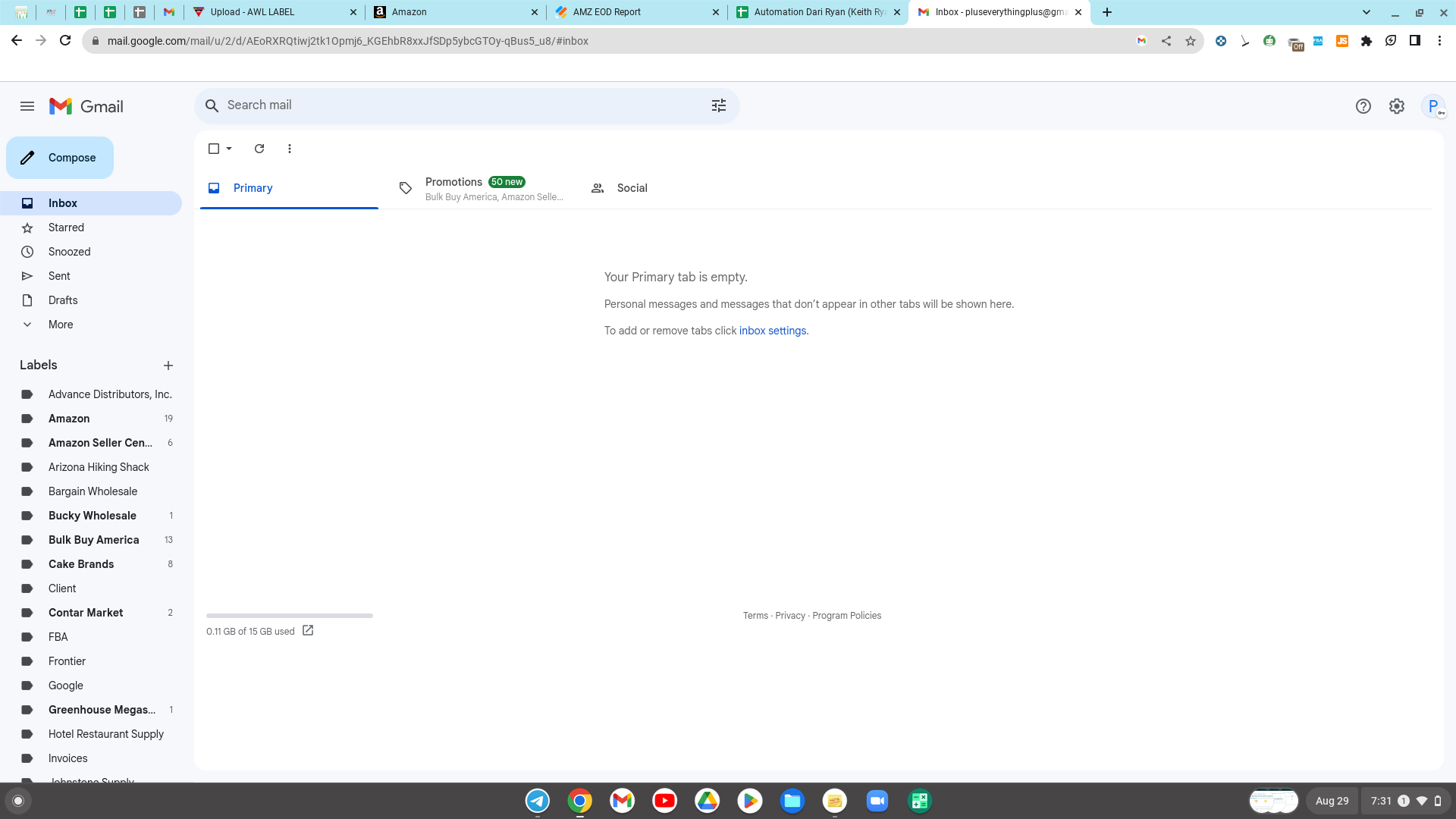1456x819 pixels.
Task: Open the Greenhouse Megastore label
Action: (x=91, y=710)
